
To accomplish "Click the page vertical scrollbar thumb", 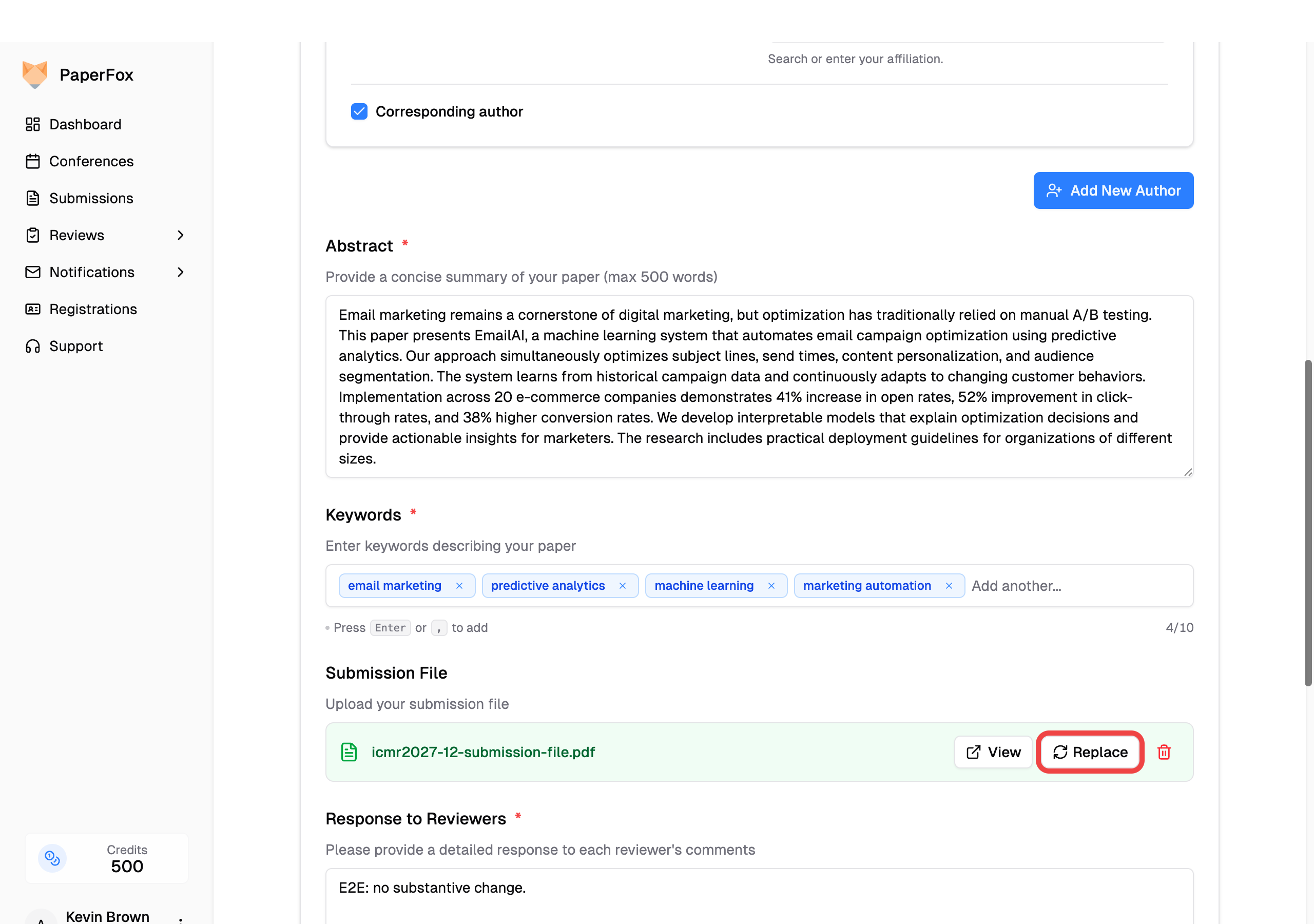I will pos(1307,522).
